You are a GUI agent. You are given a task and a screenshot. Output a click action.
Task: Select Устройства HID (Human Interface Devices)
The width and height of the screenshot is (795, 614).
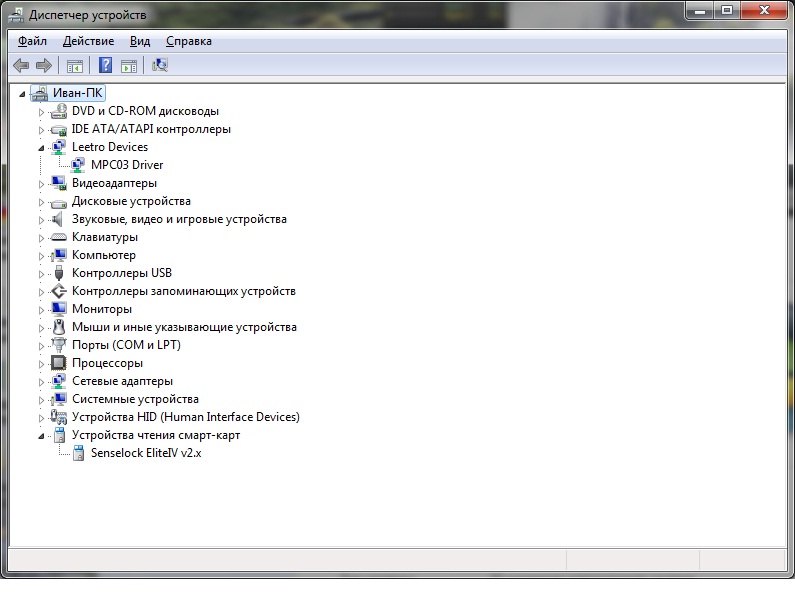(x=186, y=417)
